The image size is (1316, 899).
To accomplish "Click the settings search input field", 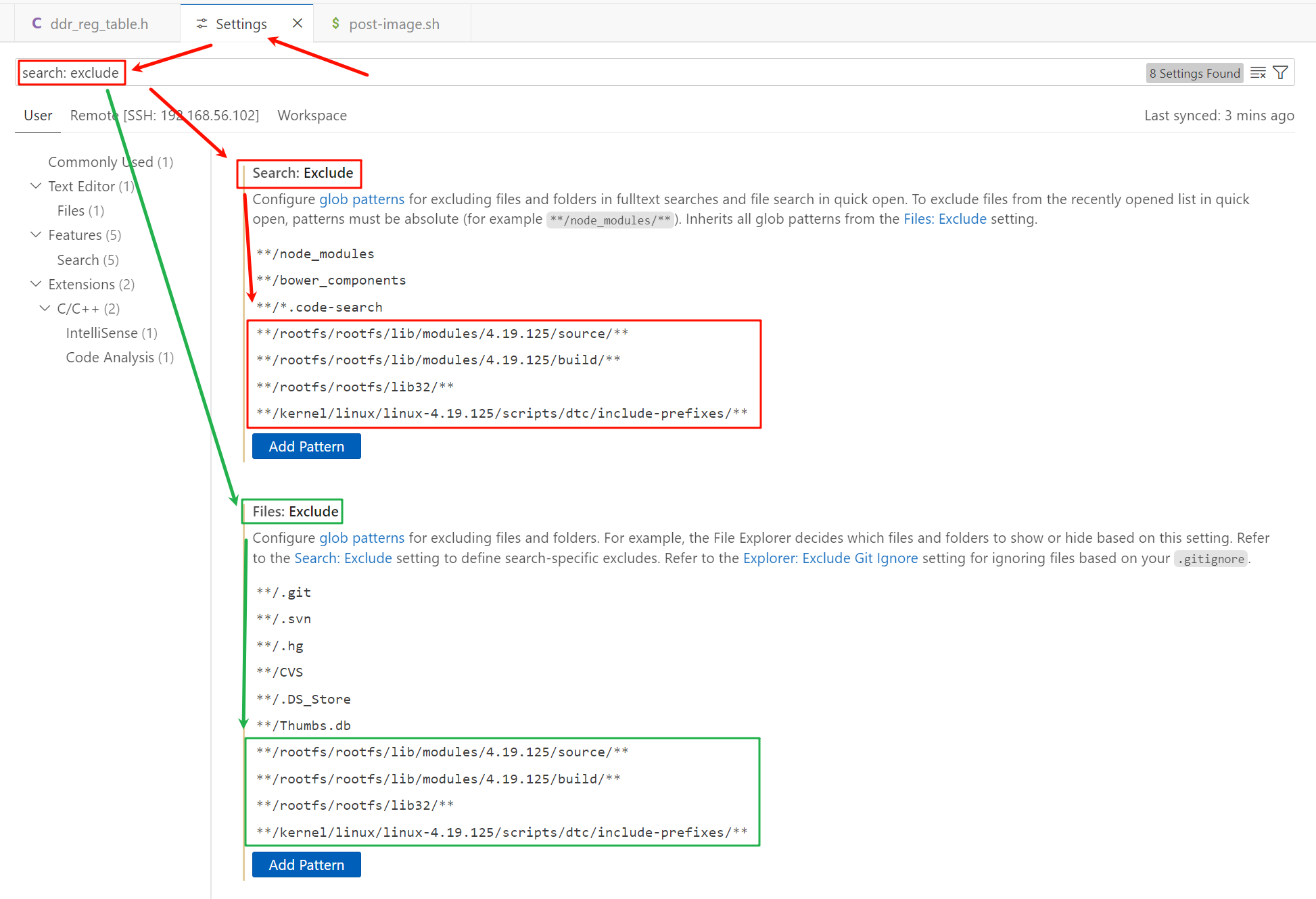I will (609, 73).
